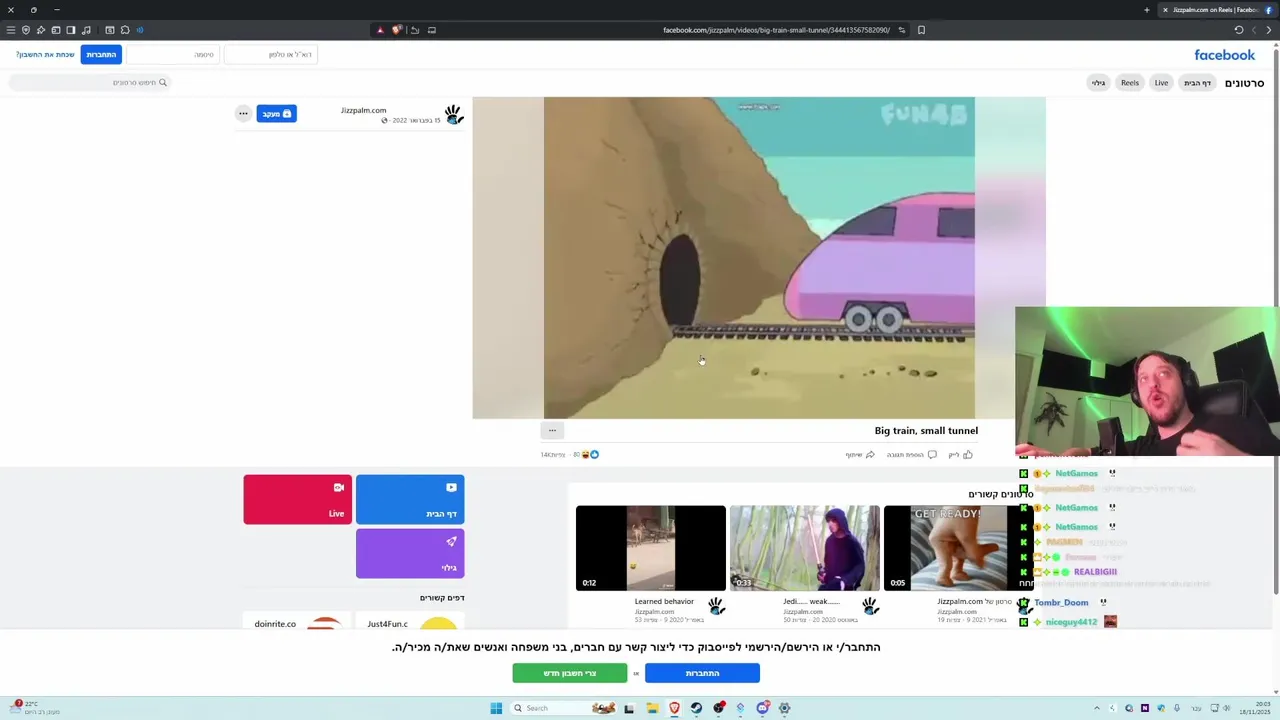The height and width of the screenshot is (720, 1280).
Task: Open the three-dots menu near follow button
Action: tap(243, 114)
